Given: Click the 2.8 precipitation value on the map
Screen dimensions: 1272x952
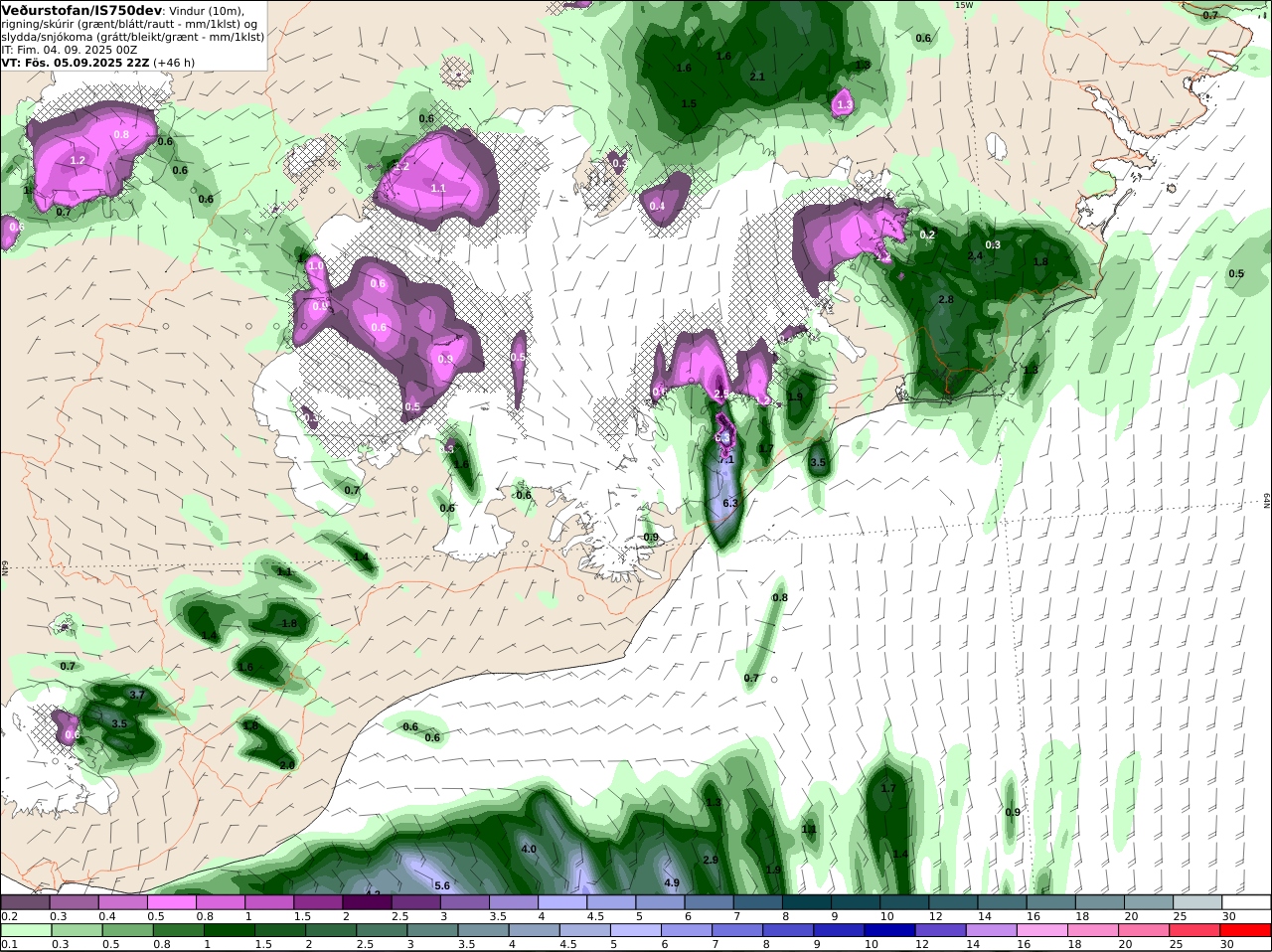Looking at the screenshot, I should coord(946,299).
